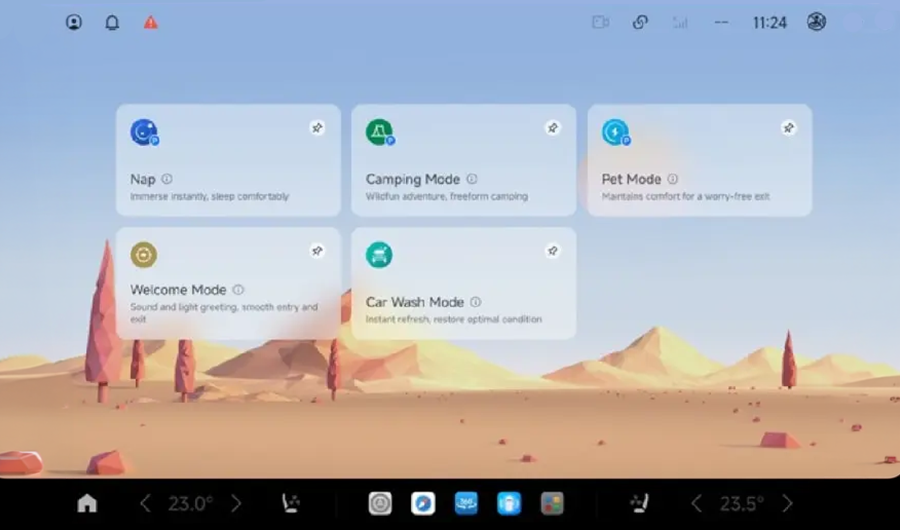Viewport: 900px width, 530px height.
Task: Show info for Car Wash Mode
Action: 475,302
